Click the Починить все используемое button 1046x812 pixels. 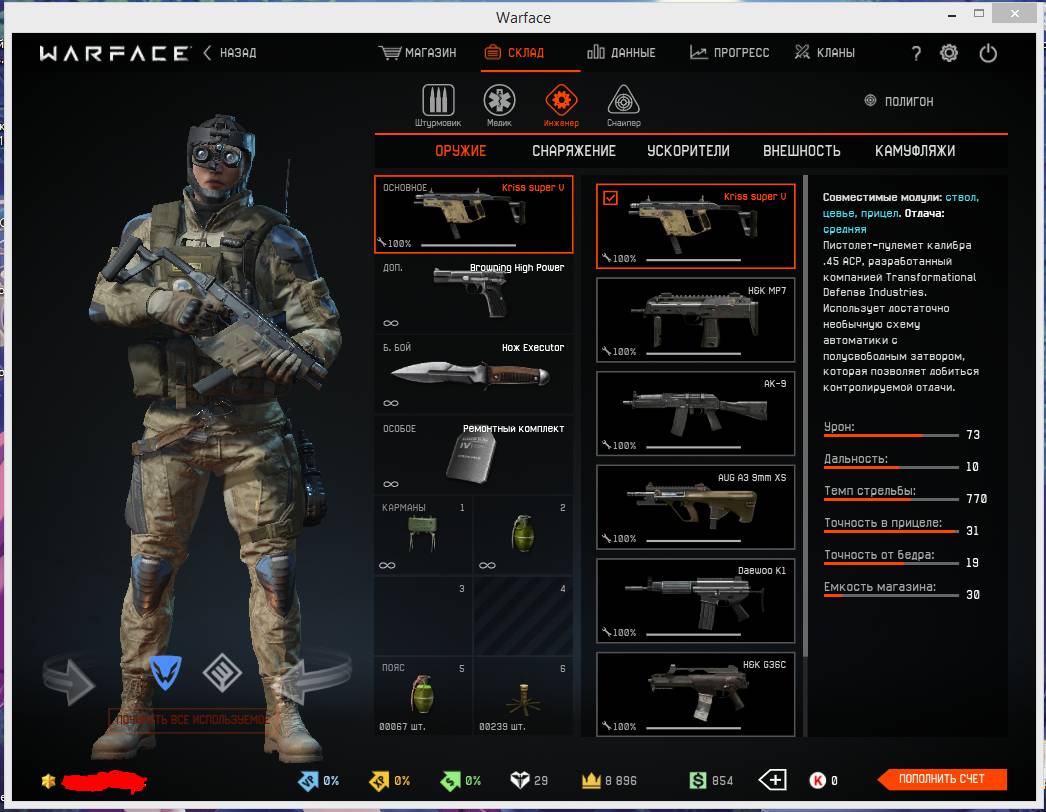[191, 719]
